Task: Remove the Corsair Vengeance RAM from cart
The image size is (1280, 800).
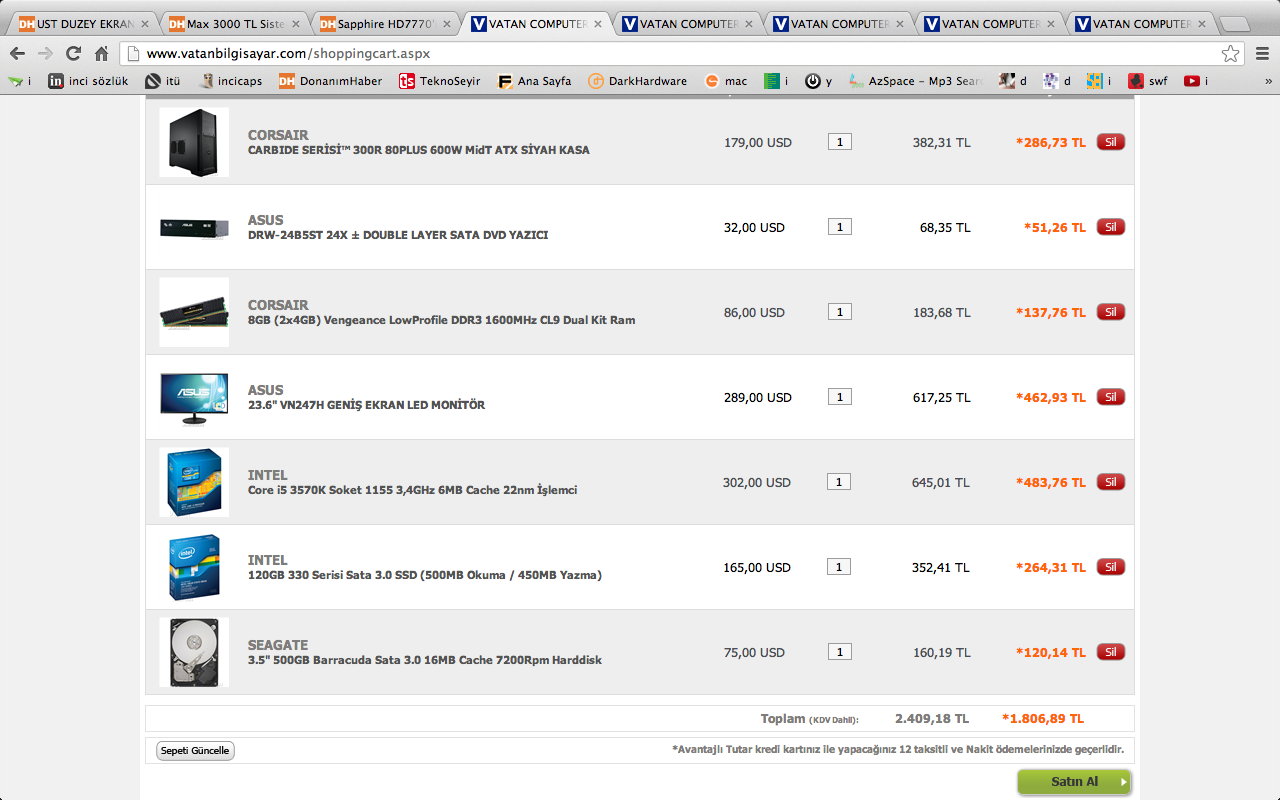Action: tap(1110, 312)
